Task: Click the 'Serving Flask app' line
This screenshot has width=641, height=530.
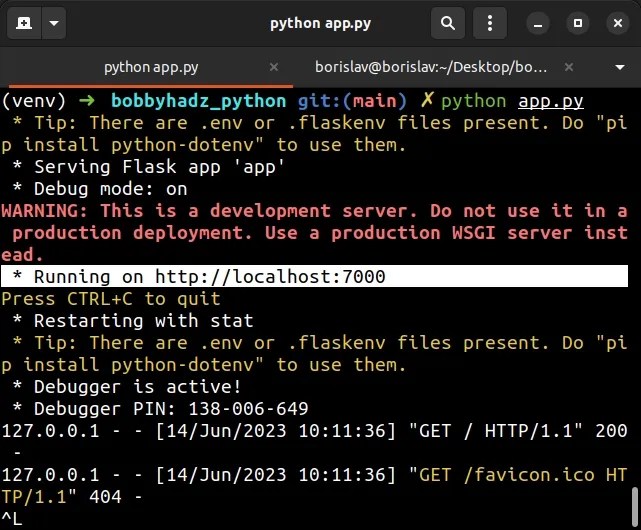Action: [149, 167]
